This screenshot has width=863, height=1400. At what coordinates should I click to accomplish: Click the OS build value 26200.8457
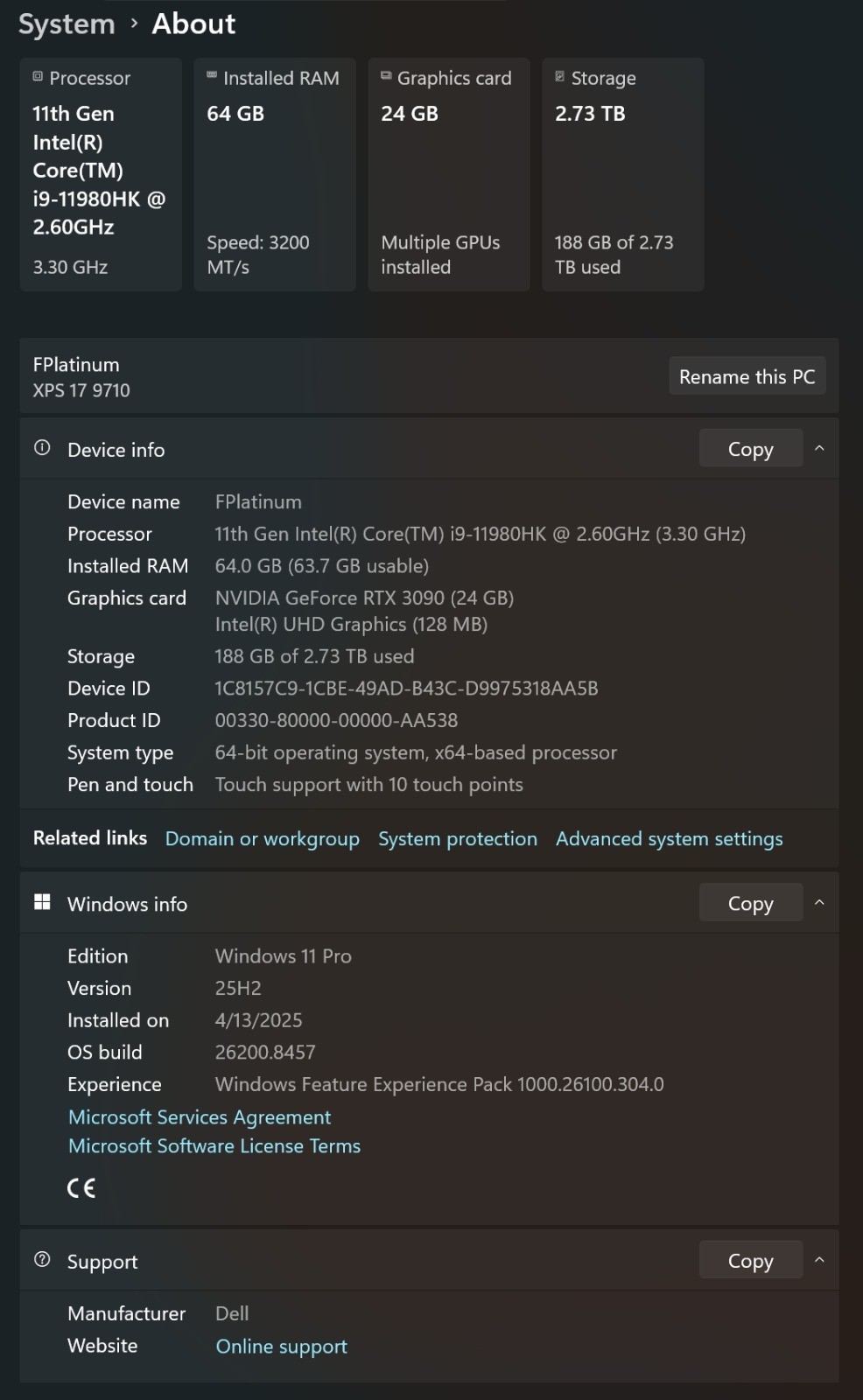pos(265,1052)
